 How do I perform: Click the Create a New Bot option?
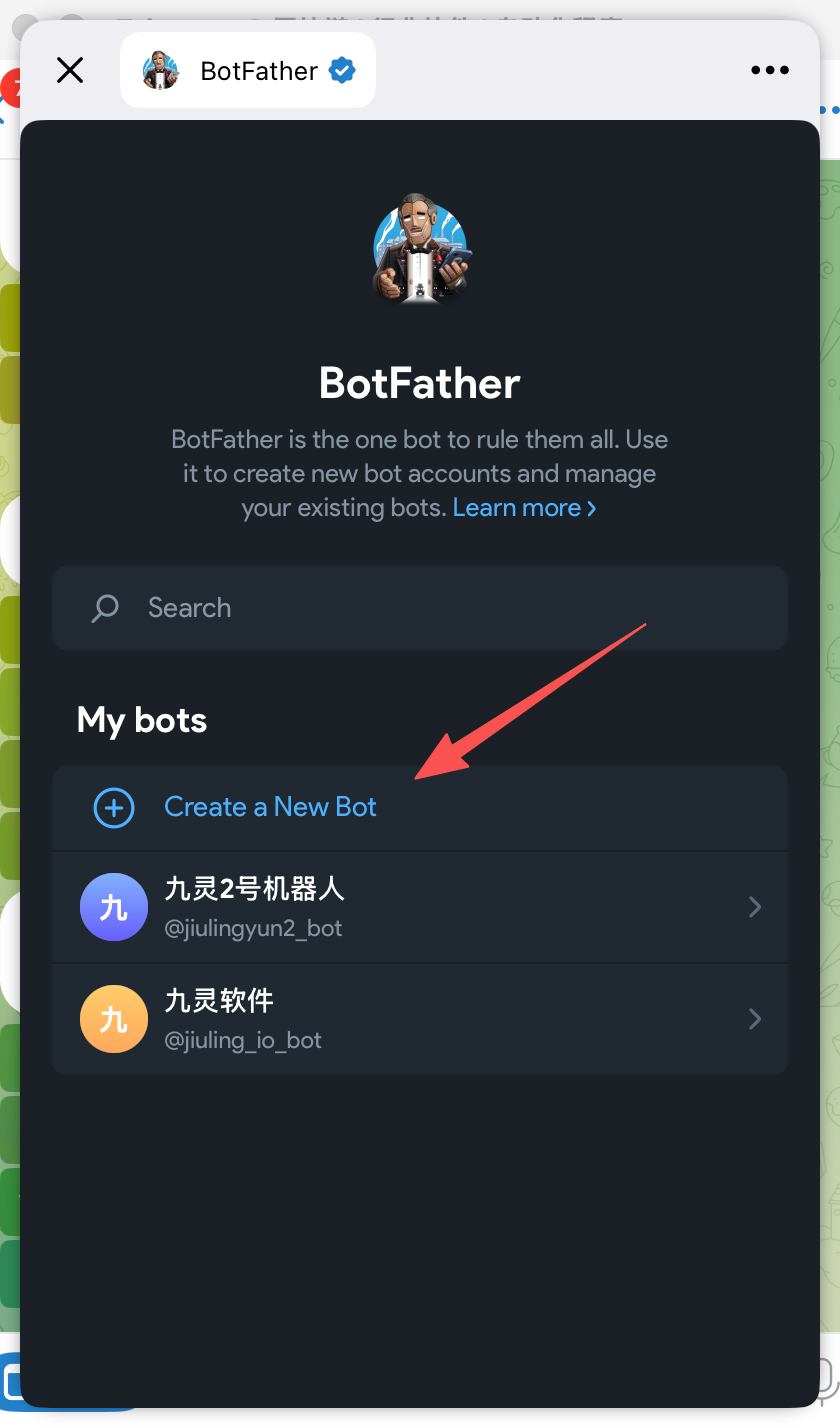(x=270, y=807)
